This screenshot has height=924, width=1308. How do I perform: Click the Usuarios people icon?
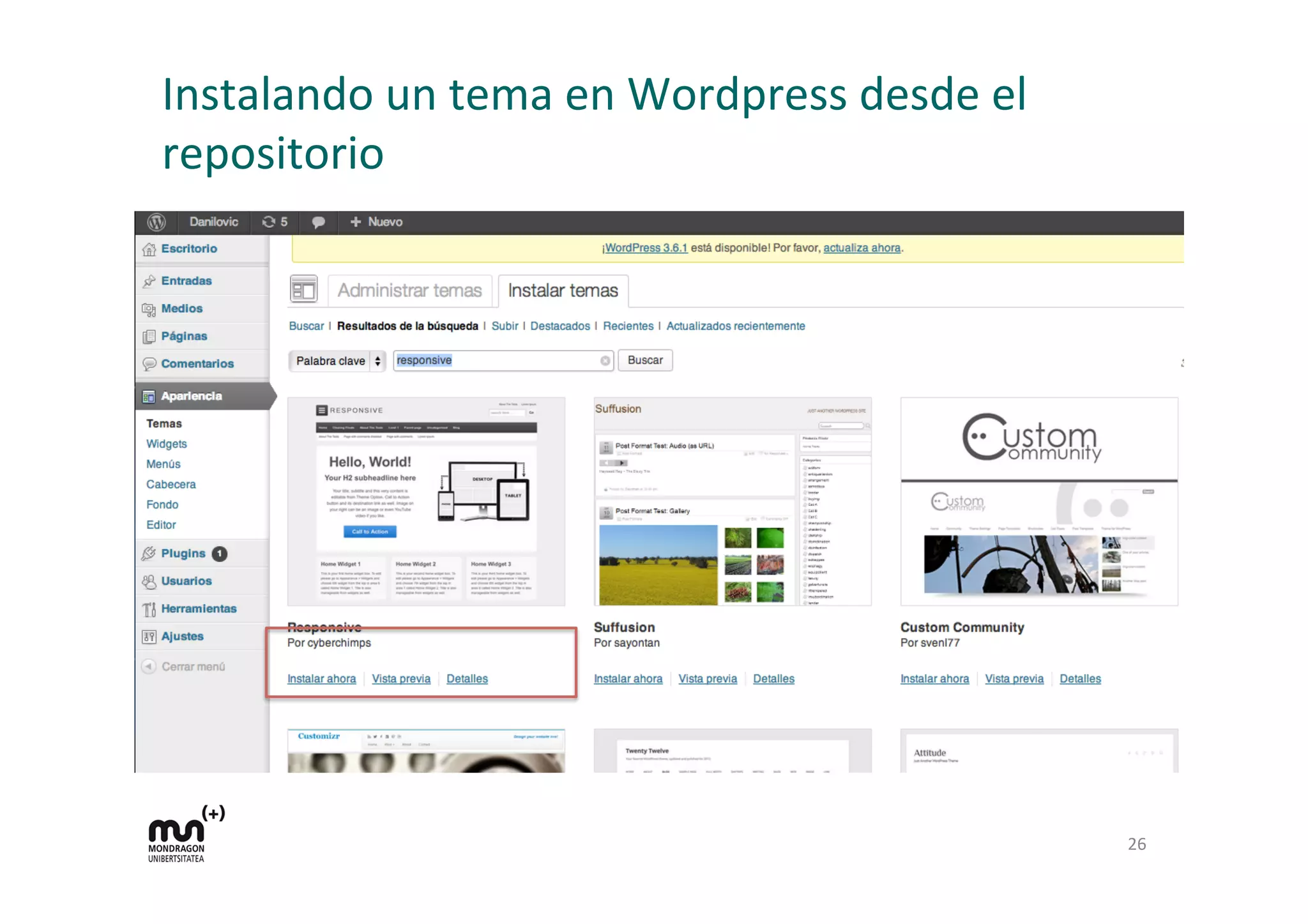[149, 581]
